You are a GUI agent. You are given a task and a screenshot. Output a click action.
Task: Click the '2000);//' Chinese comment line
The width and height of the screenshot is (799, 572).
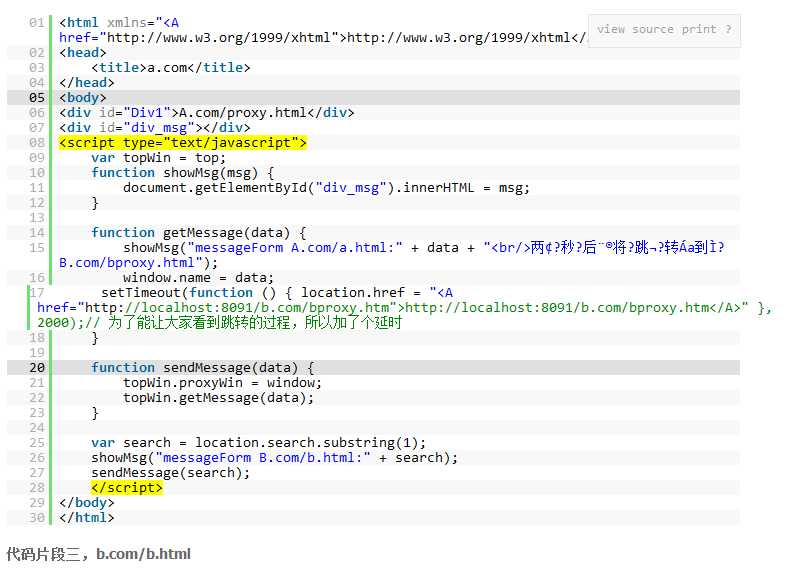click(x=219, y=322)
